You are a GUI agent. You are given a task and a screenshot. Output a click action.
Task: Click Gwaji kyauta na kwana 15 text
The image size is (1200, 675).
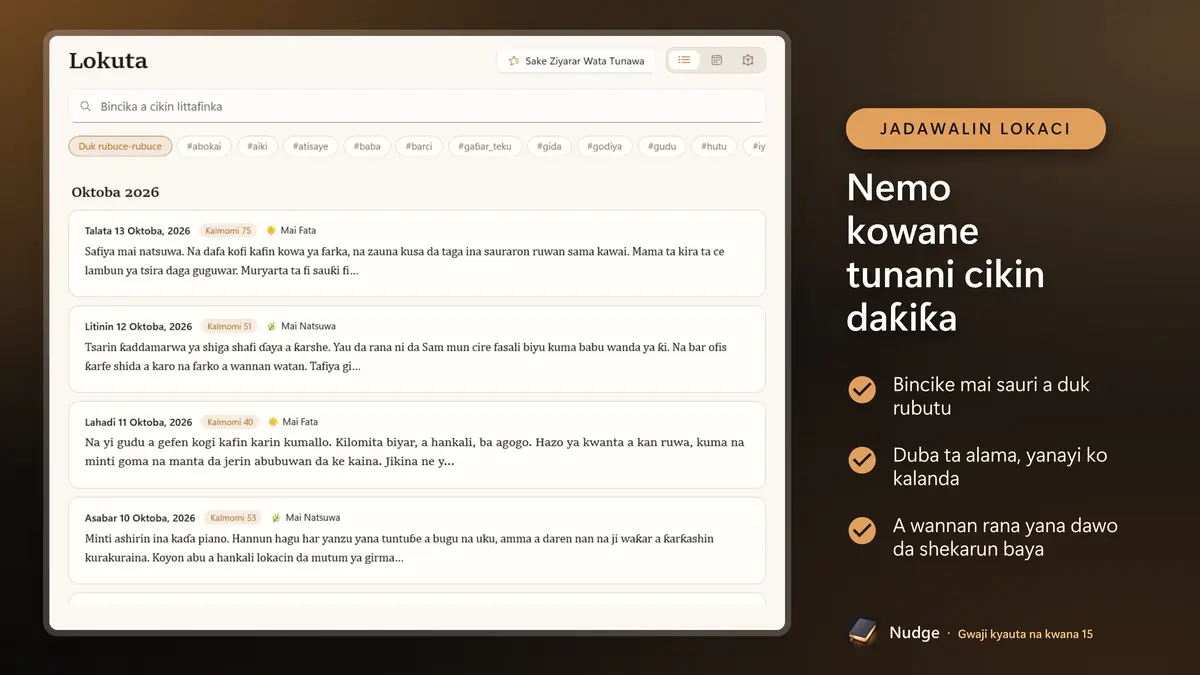pyautogui.click(x=1025, y=634)
